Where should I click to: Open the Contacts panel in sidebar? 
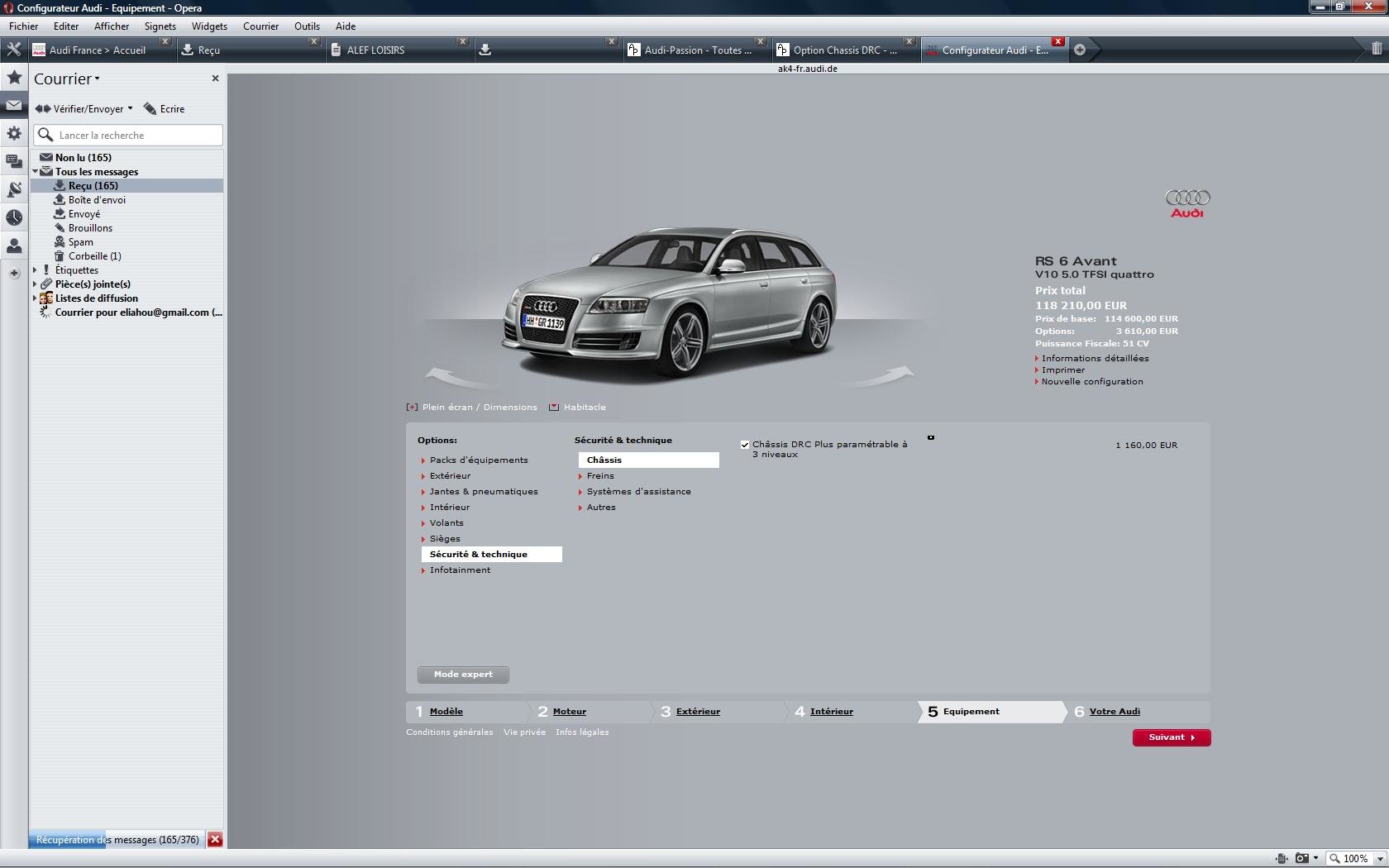[14, 246]
